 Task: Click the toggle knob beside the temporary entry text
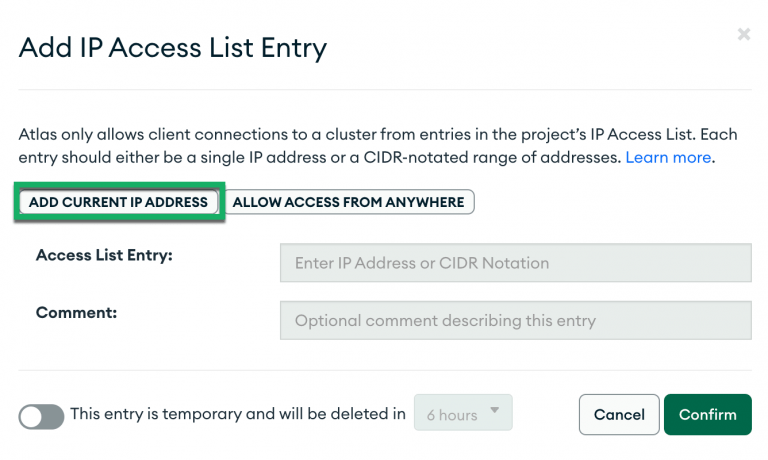[31, 416]
